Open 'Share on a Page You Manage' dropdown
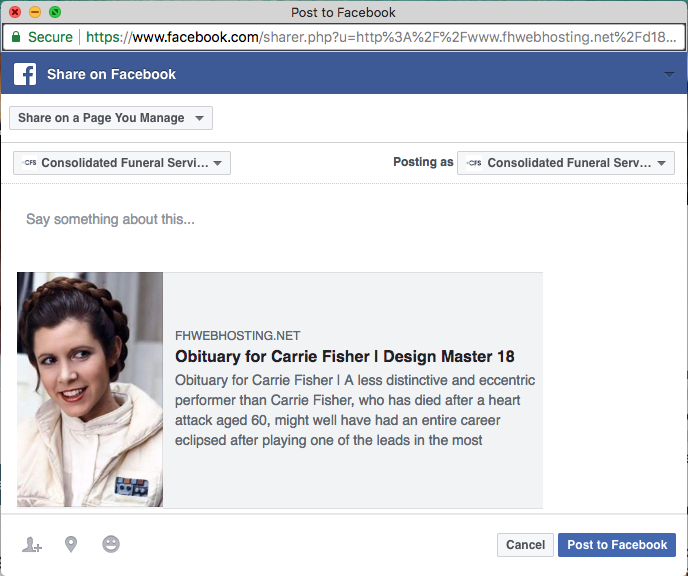 pos(111,118)
